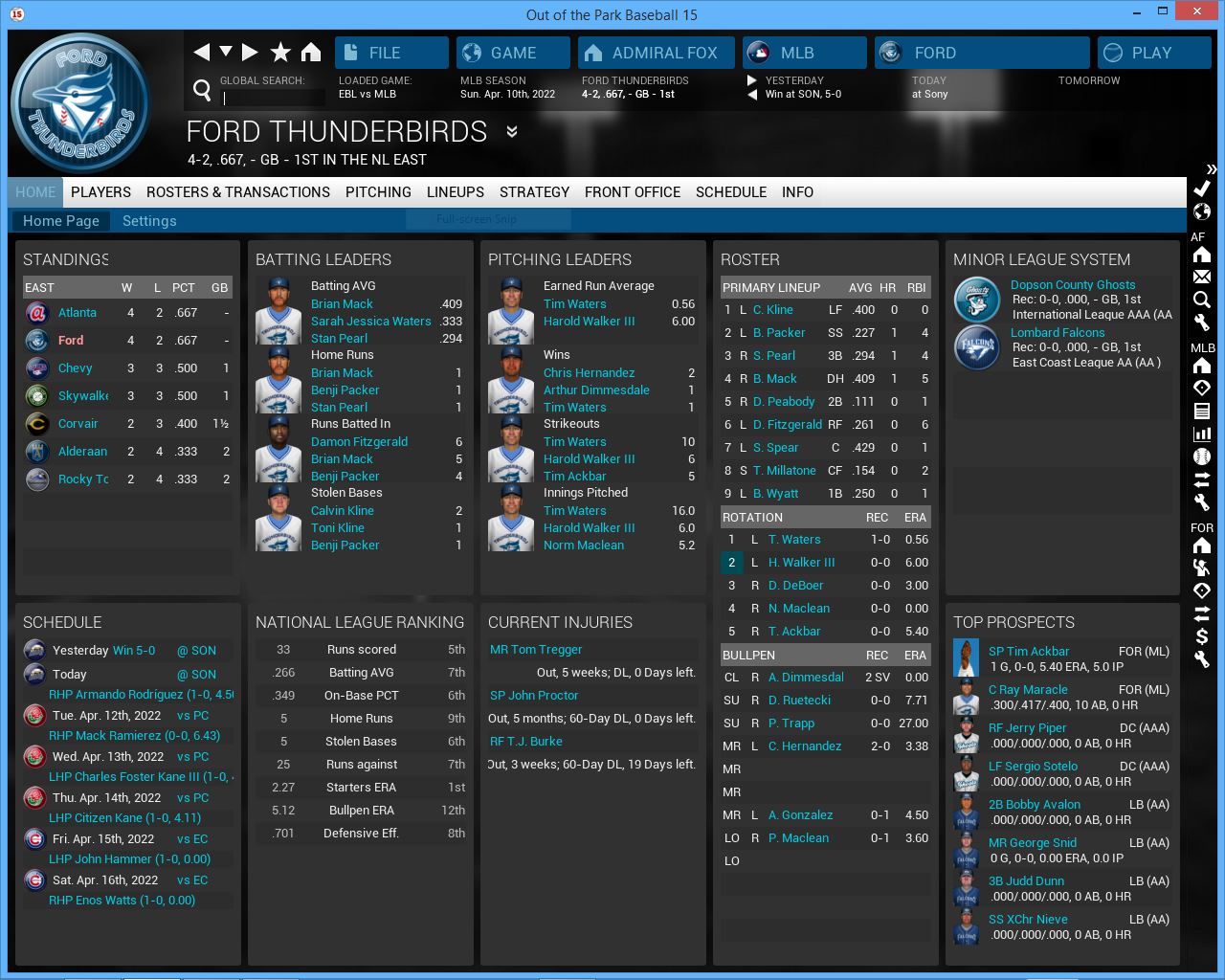This screenshot has width=1225, height=980.
Task: Click the Corvair team logo in standings
Action: pos(37,424)
